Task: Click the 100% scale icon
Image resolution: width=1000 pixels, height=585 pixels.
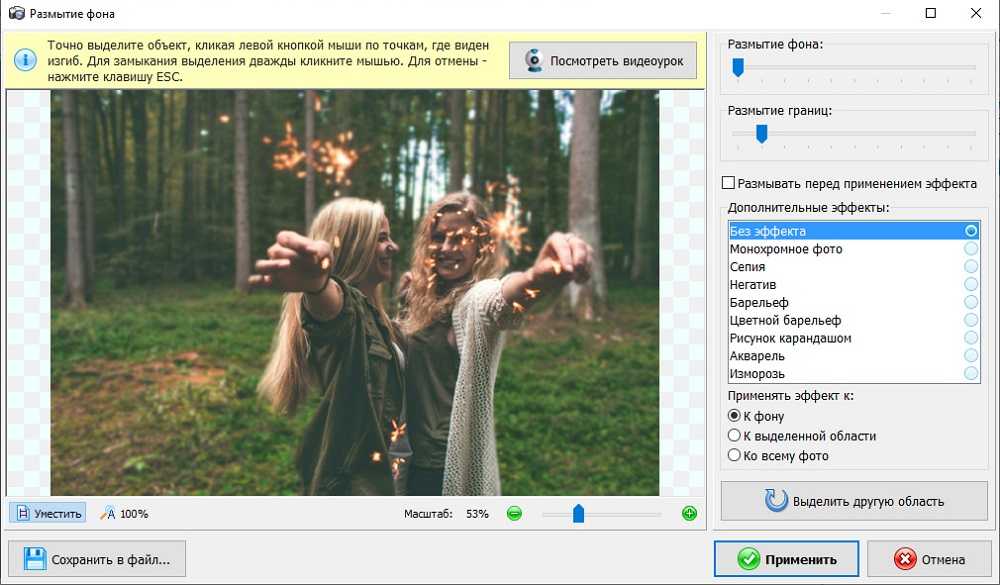Action: [x=108, y=514]
